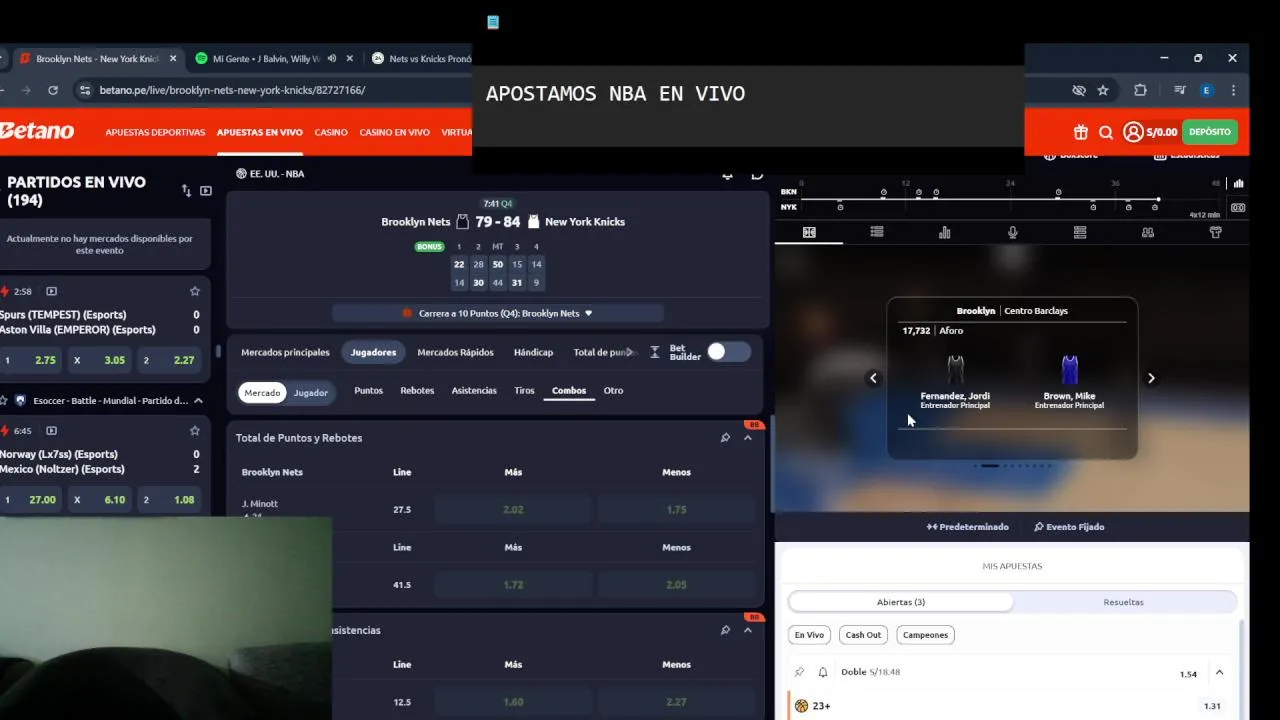Open the Casino menu item
1280x720 pixels.
click(x=331, y=132)
